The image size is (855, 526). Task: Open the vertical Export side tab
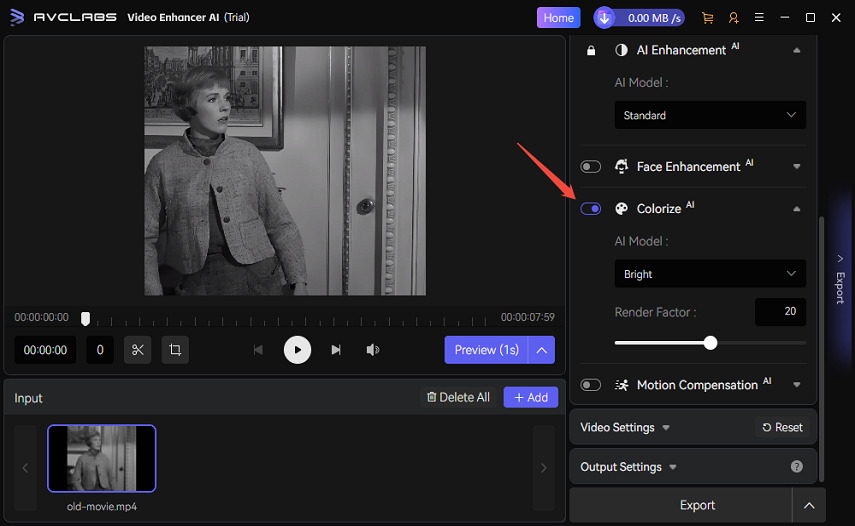point(840,280)
